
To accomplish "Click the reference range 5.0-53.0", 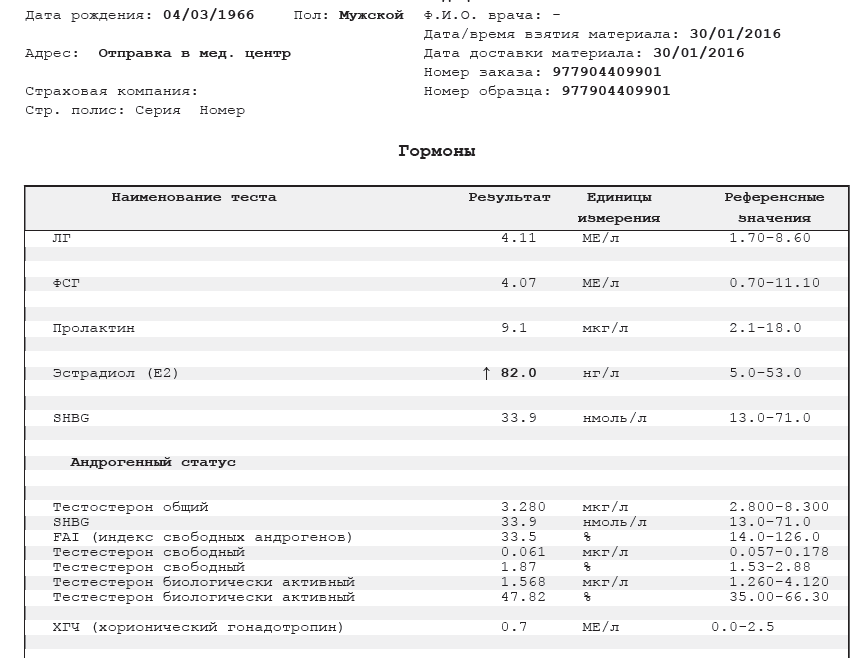I will coord(765,373).
